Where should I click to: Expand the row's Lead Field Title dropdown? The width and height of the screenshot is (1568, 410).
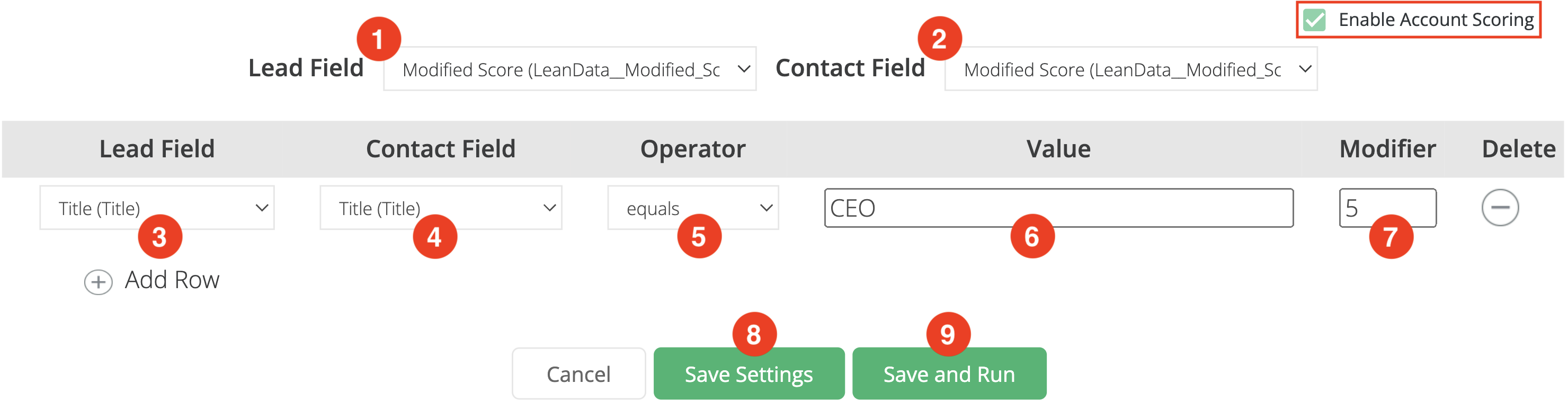(x=156, y=208)
